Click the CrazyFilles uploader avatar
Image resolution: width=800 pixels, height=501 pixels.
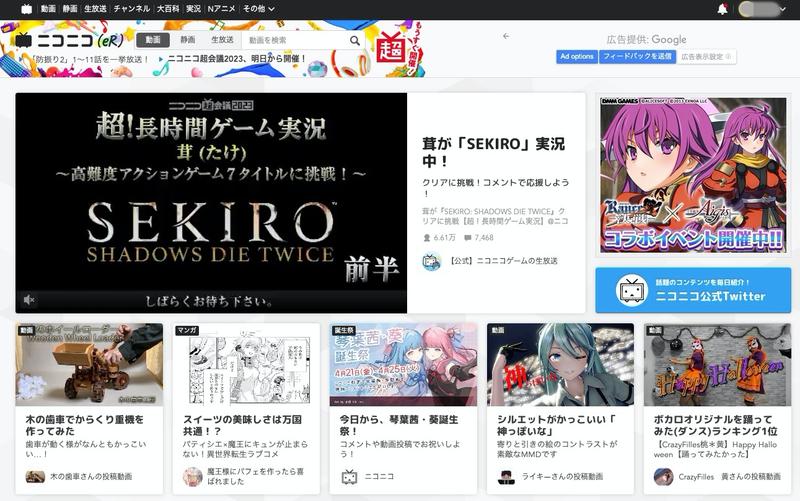(x=663, y=477)
